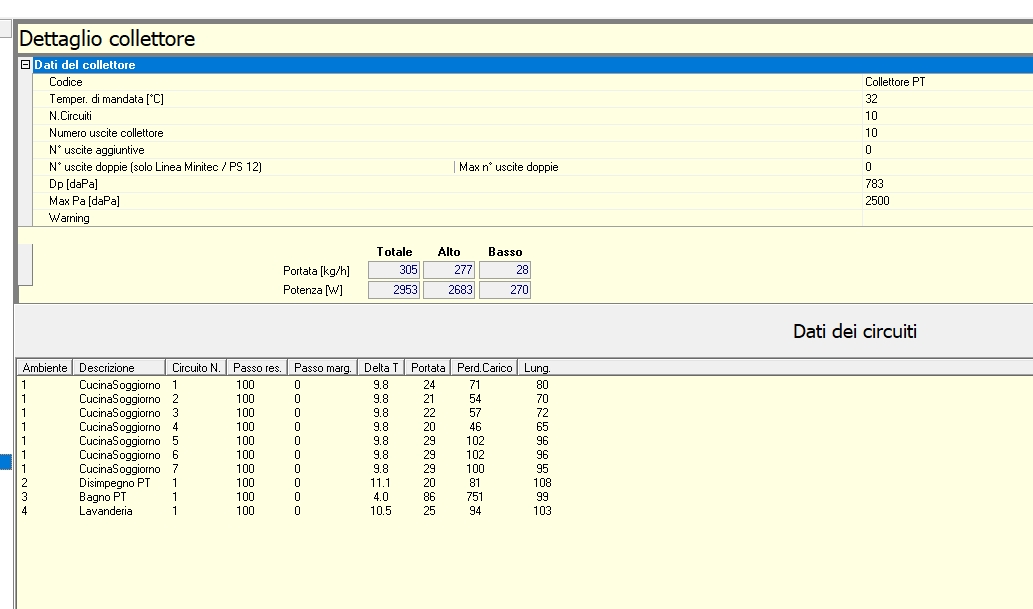The image size is (1033, 609).
Task: Click the Max n° uscite doppie label
Action: pos(508,167)
